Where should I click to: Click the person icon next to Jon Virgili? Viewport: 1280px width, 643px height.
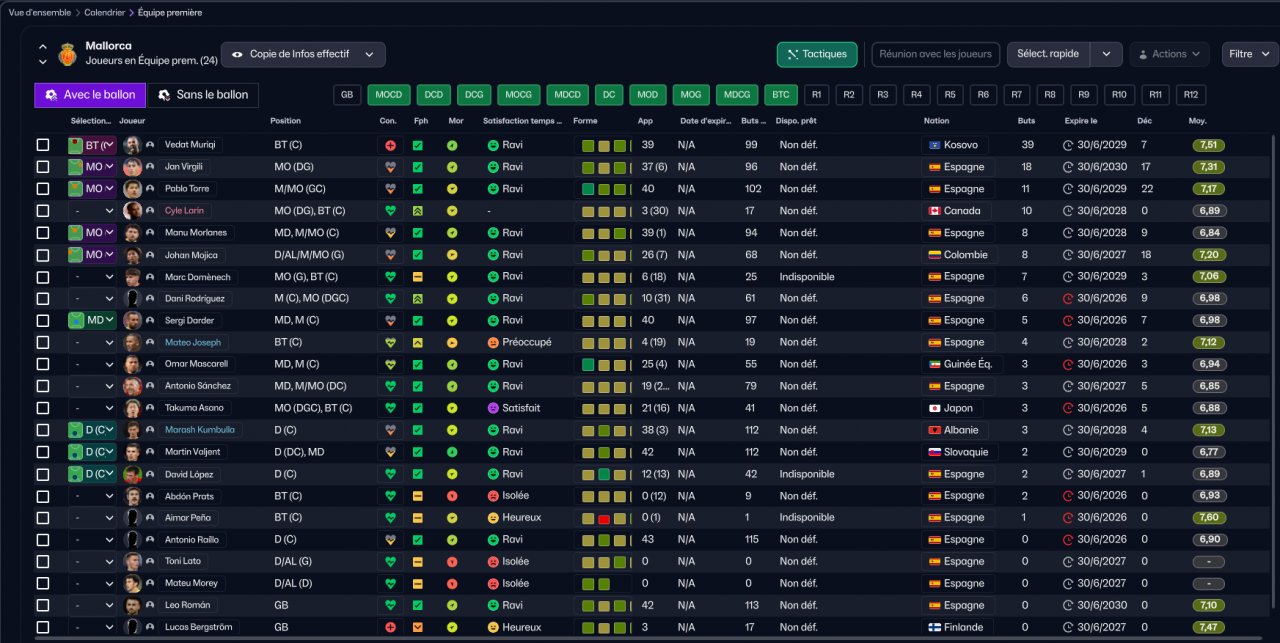click(150, 167)
